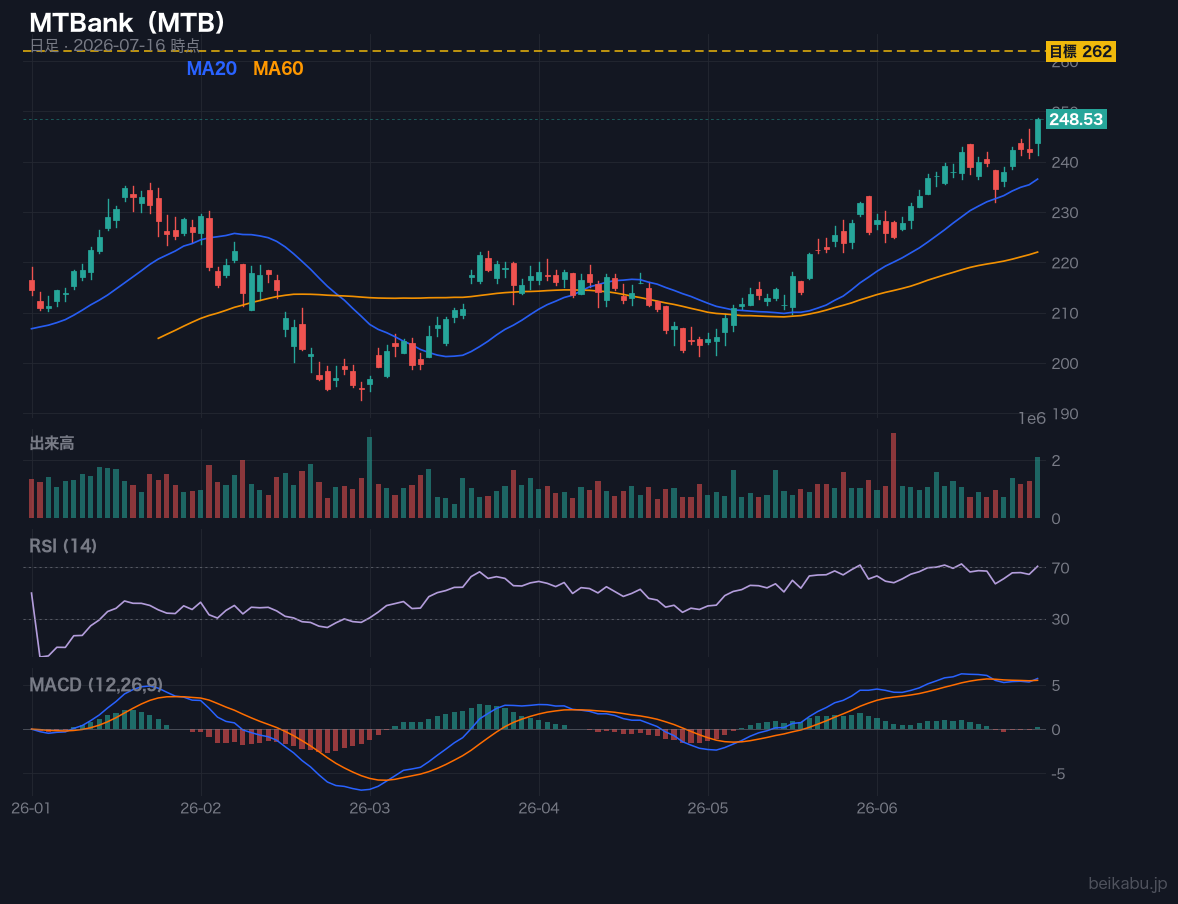The height and width of the screenshot is (904, 1178).
Task: Click the 26-03 date axis label
Action: click(370, 809)
